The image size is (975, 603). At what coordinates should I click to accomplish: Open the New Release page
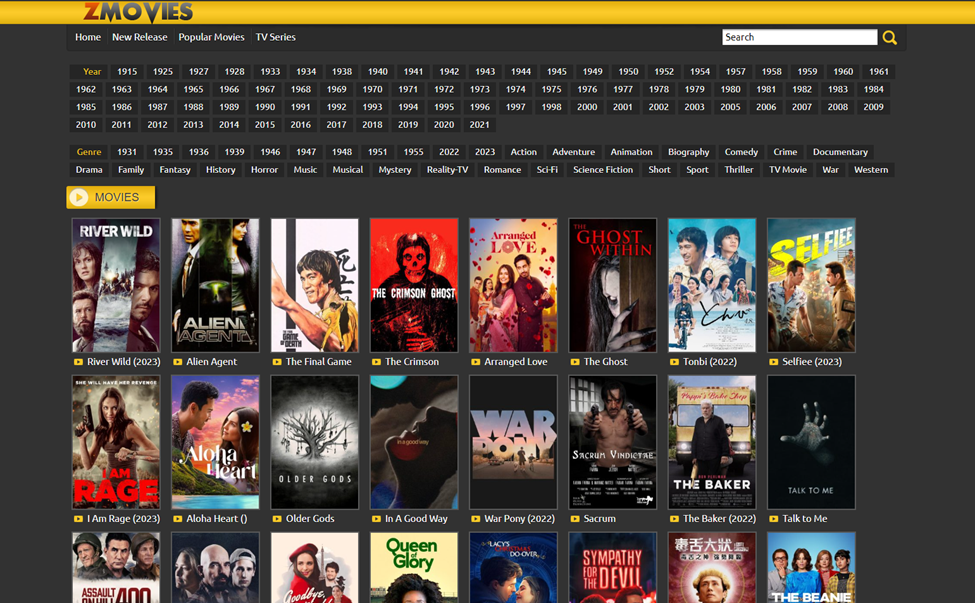140,37
